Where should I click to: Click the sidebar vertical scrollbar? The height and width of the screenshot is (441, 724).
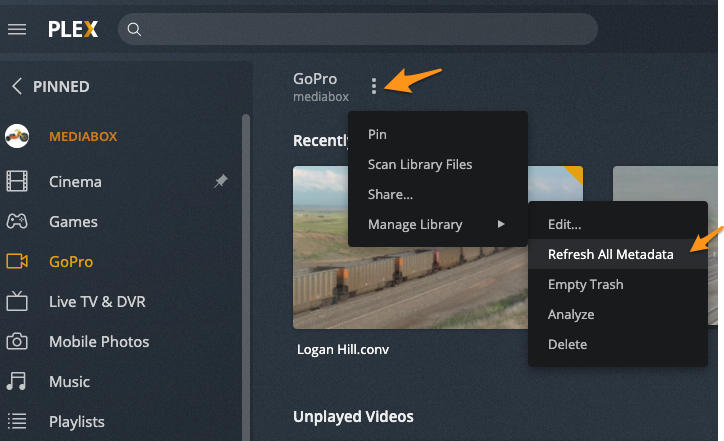246,277
